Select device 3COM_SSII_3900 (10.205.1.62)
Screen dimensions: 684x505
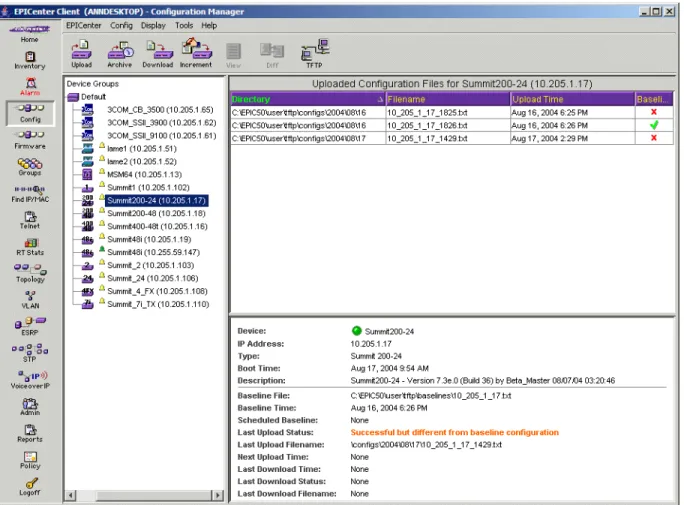point(161,123)
